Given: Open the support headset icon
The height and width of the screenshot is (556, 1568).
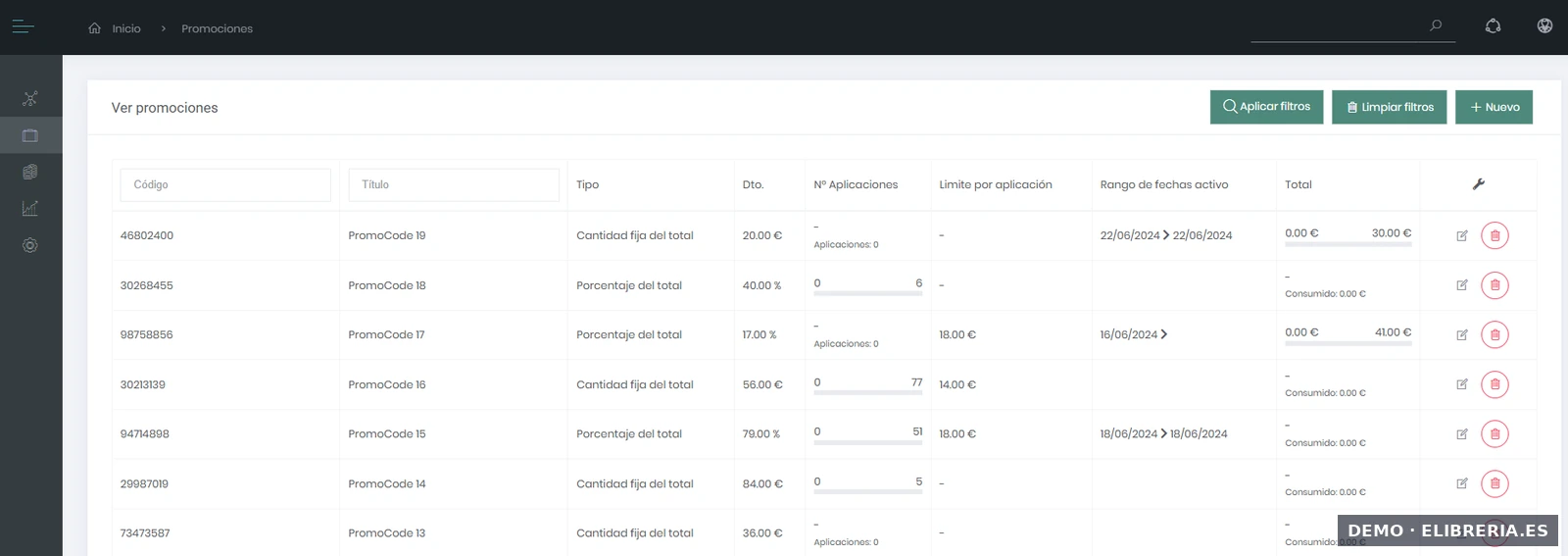Looking at the screenshot, I should click(1493, 26).
